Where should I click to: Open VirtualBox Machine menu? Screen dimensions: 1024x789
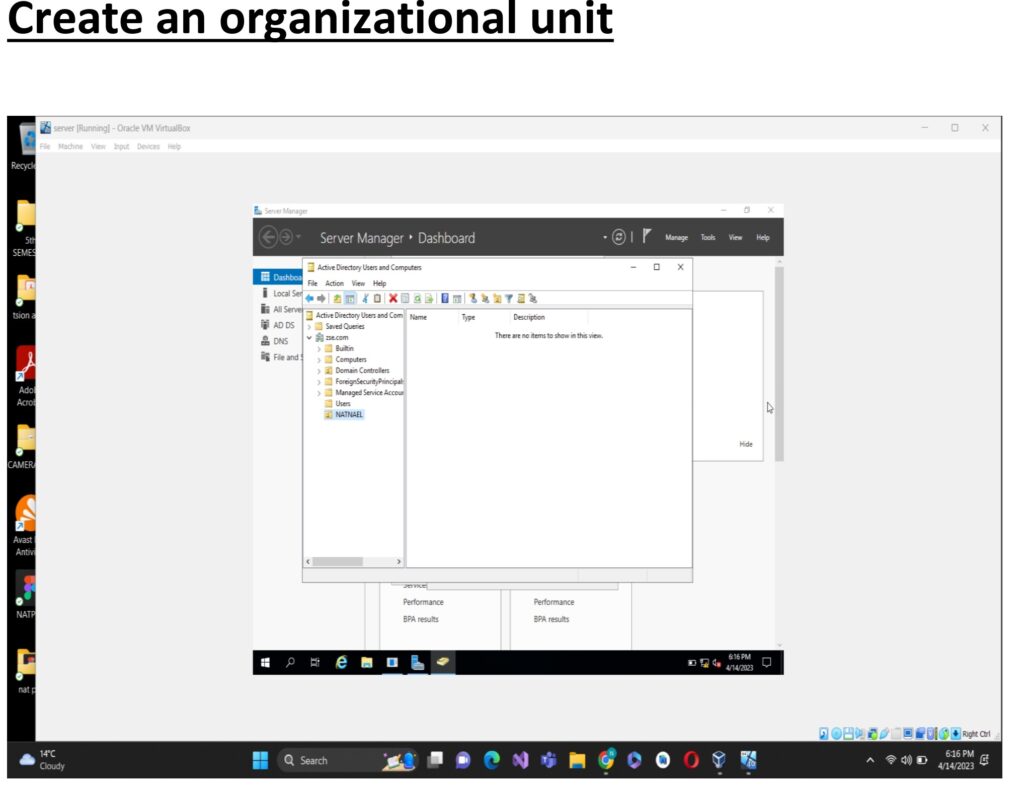(x=71, y=146)
